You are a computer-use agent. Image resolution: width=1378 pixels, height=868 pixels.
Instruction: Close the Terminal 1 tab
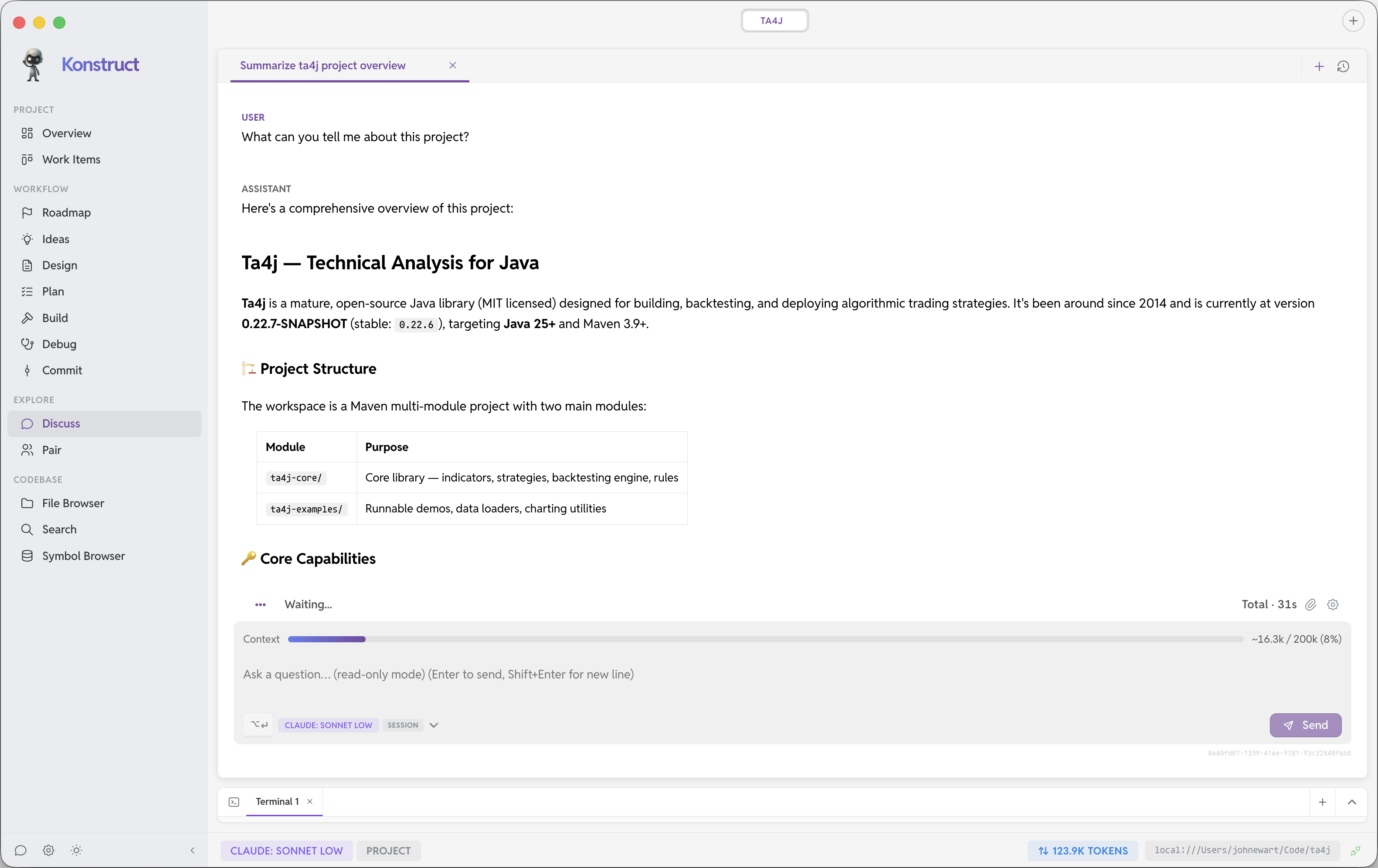tap(309, 802)
